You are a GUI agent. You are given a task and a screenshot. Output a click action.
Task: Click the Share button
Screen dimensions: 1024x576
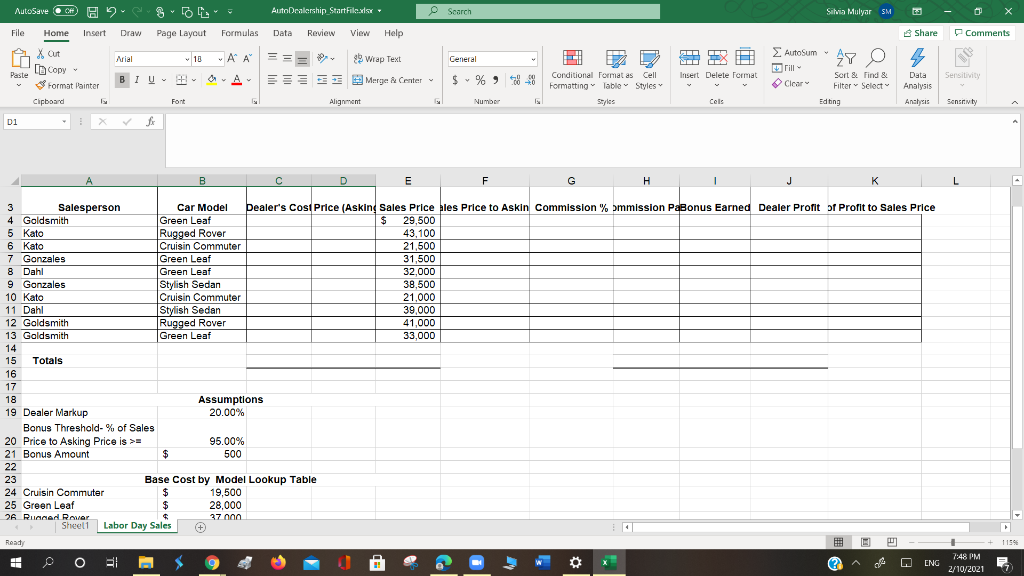(919, 32)
